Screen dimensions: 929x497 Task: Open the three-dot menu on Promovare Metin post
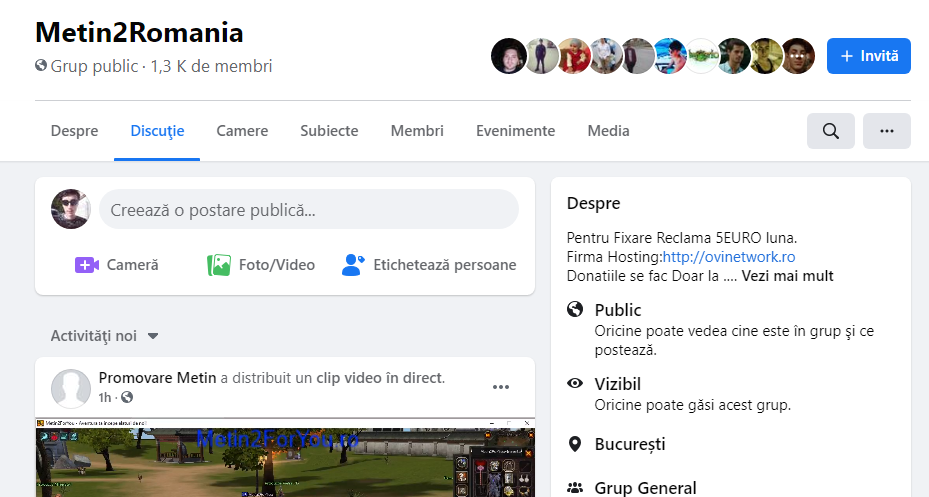pos(501,387)
